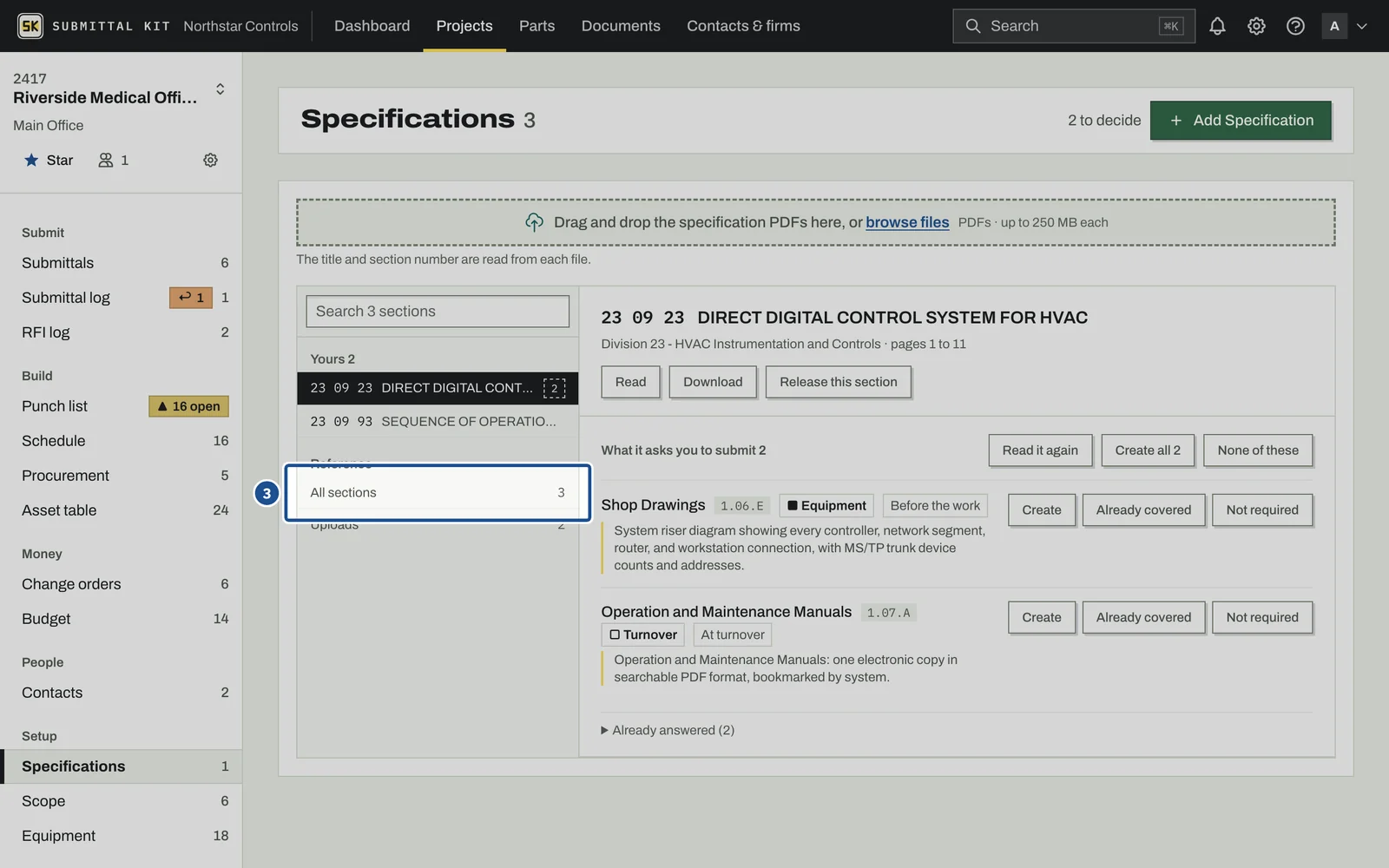Viewport: 1389px width, 868px height.
Task: Click the Turnover tag chip
Action: [642, 635]
